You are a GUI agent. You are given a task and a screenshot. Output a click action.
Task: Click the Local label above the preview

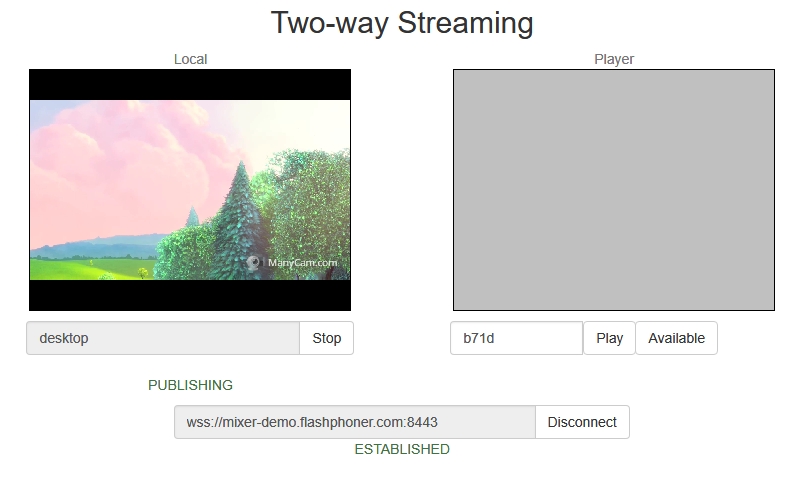click(x=190, y=59)
